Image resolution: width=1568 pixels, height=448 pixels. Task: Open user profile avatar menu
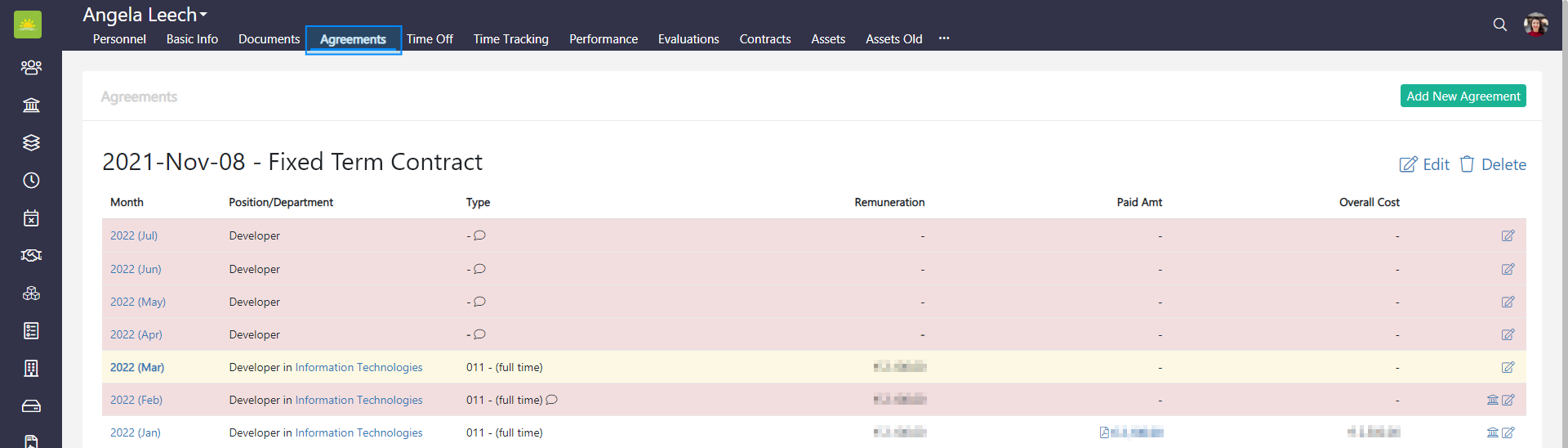tap(1535, 25)
